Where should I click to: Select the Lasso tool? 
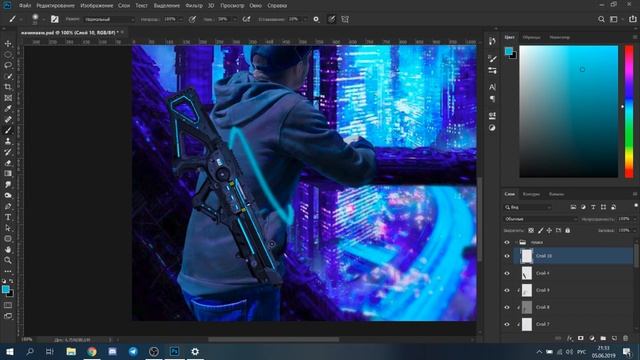[x=8, y=65]
